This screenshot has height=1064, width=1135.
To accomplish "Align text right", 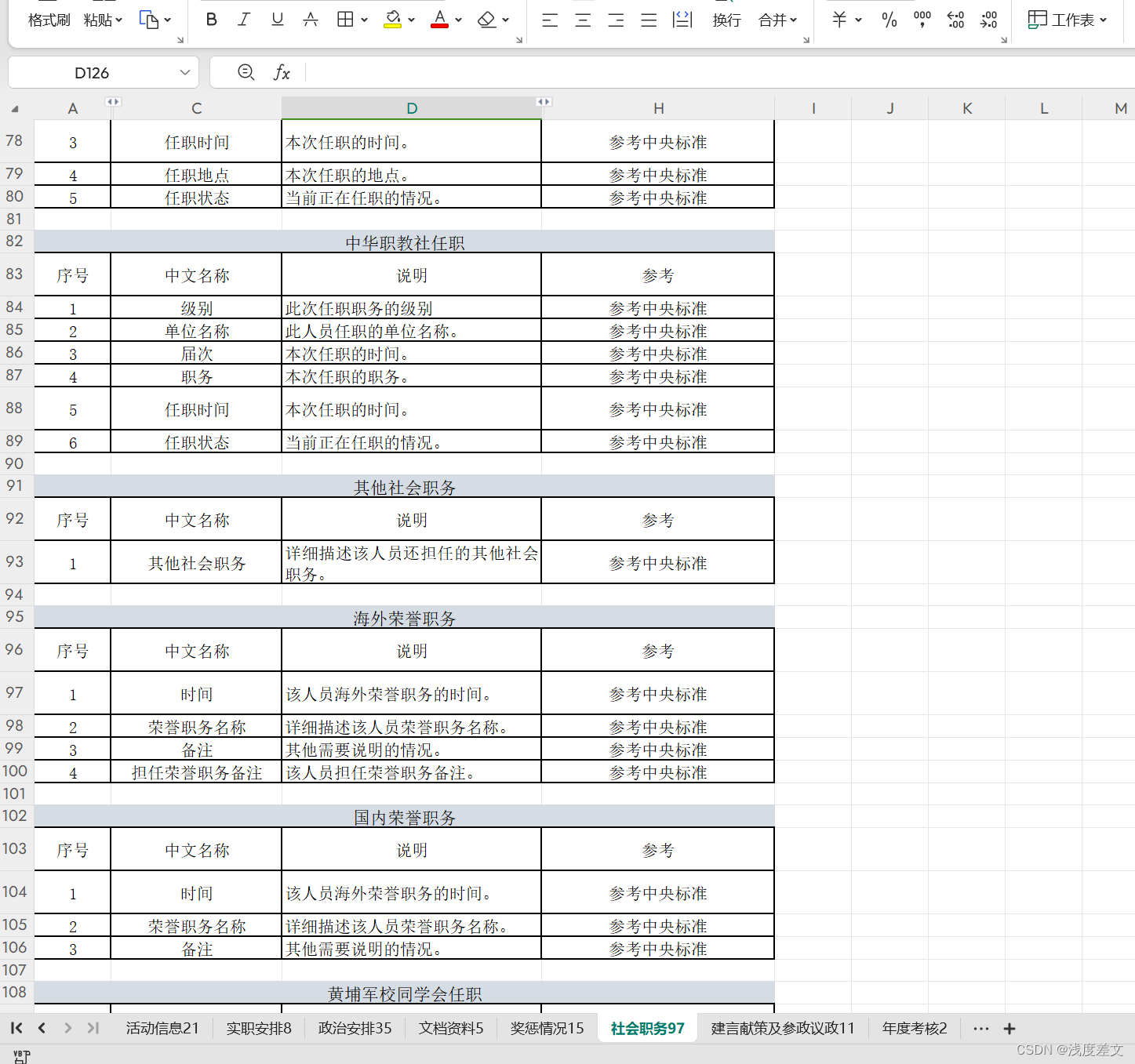I will pos(616,20).
